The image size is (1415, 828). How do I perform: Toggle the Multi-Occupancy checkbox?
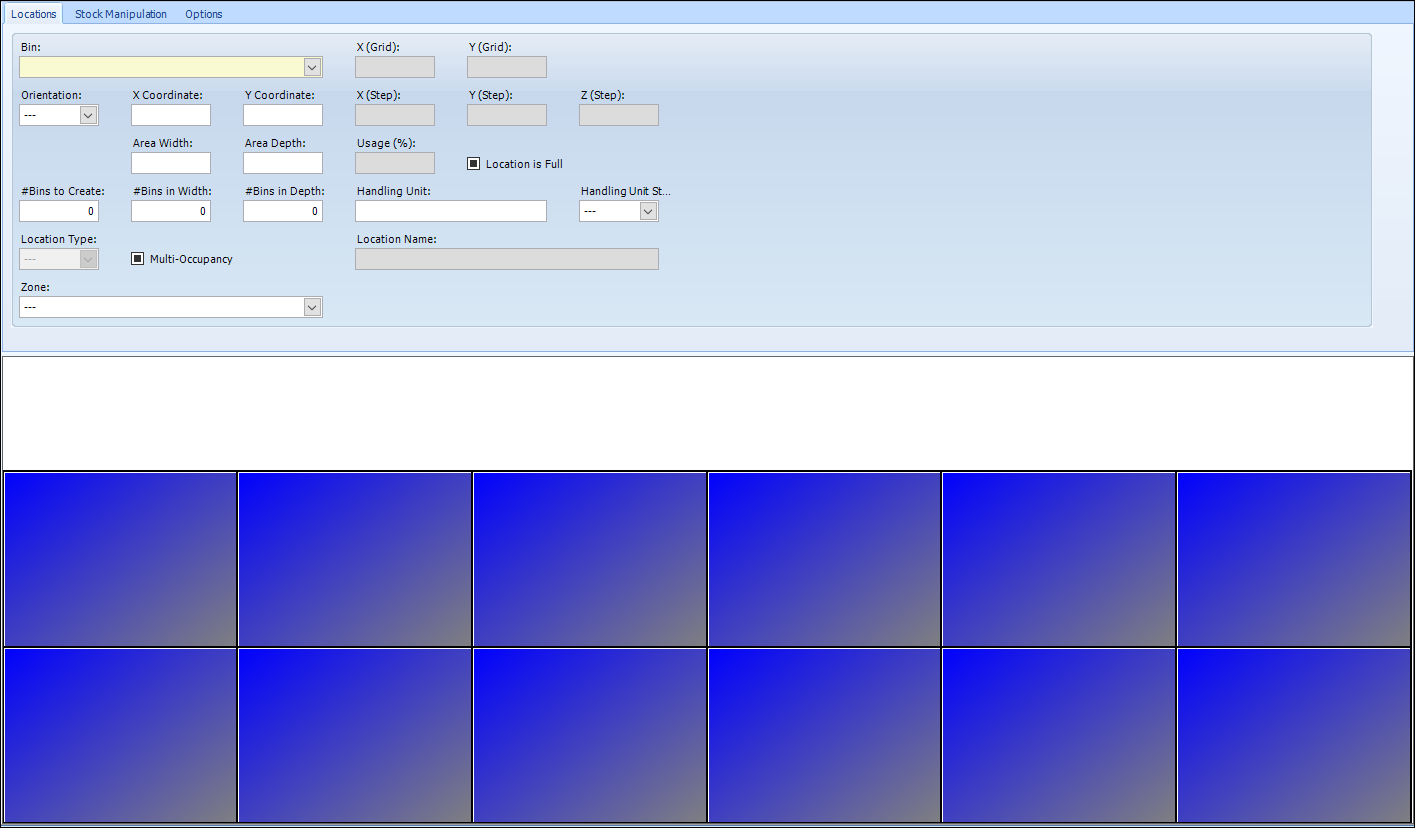point(138,259)
